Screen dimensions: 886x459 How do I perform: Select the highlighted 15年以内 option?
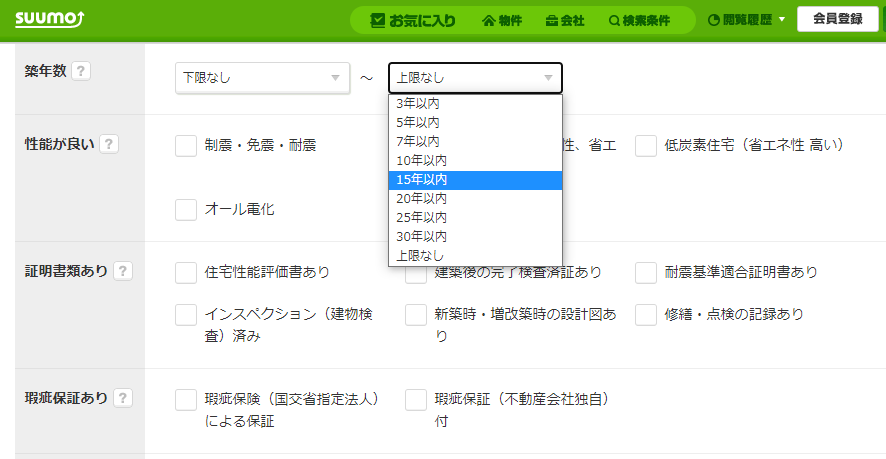475,180
